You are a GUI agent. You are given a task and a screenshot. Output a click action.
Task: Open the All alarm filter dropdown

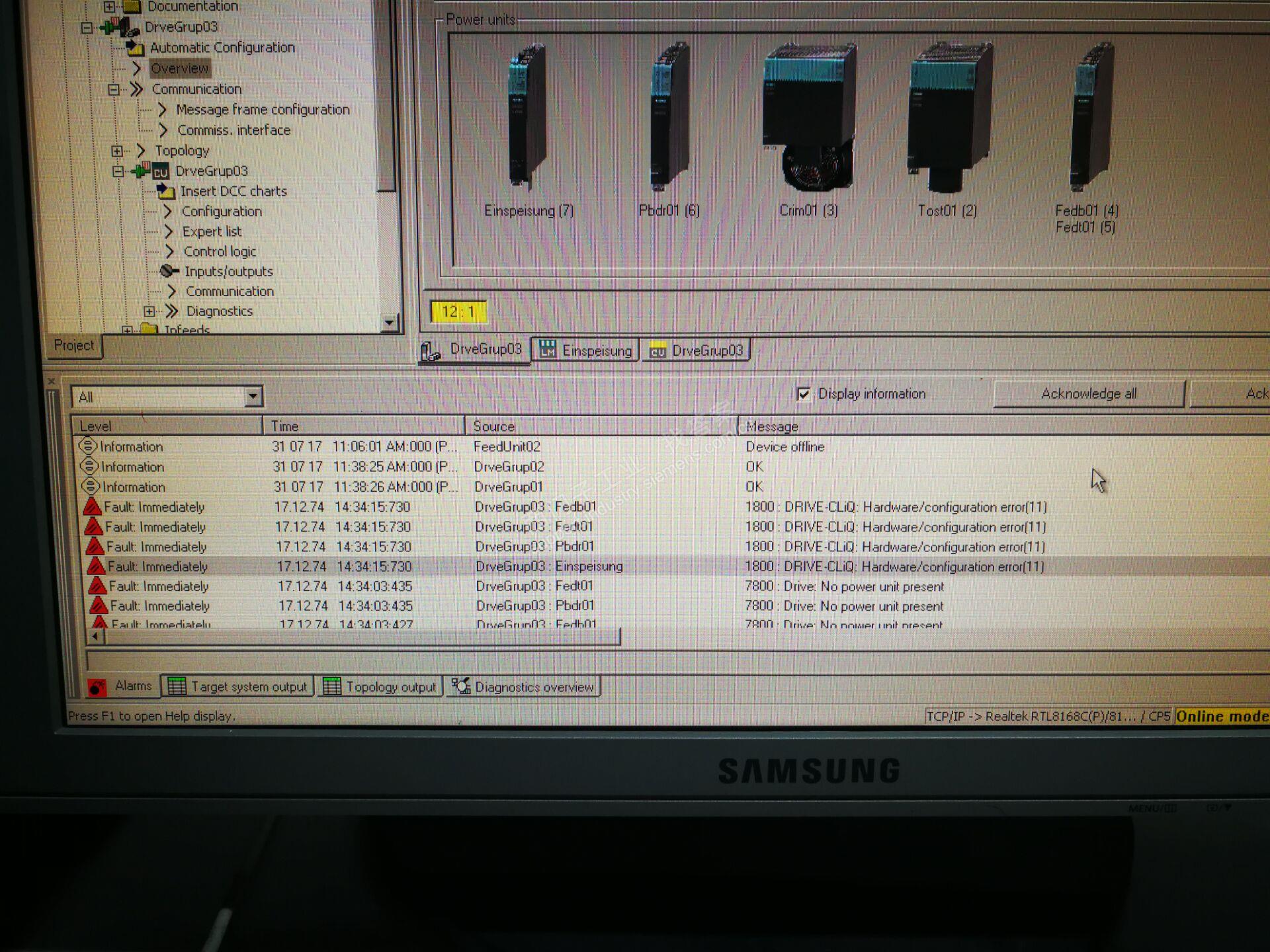pyautogui.click(x=253, y=397)
